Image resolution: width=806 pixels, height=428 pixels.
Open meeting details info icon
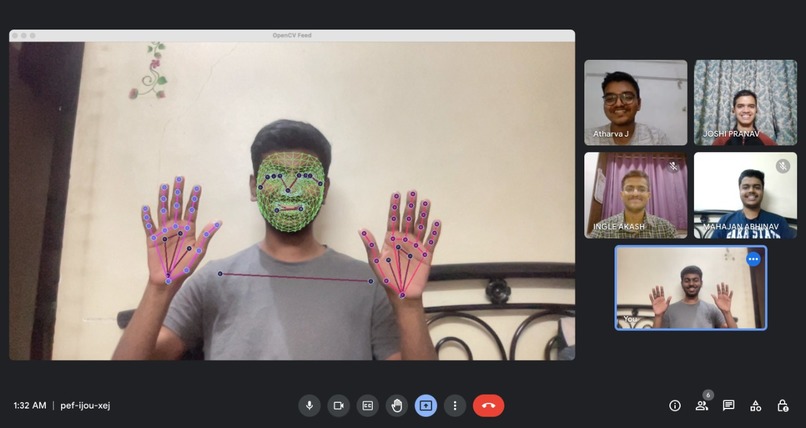[675, 406]
